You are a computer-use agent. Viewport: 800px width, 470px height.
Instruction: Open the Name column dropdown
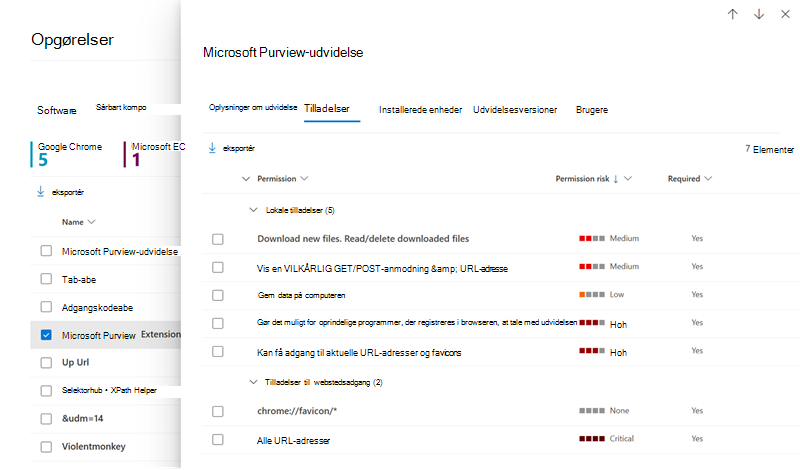pyautogui.click(x=91, y=222)
